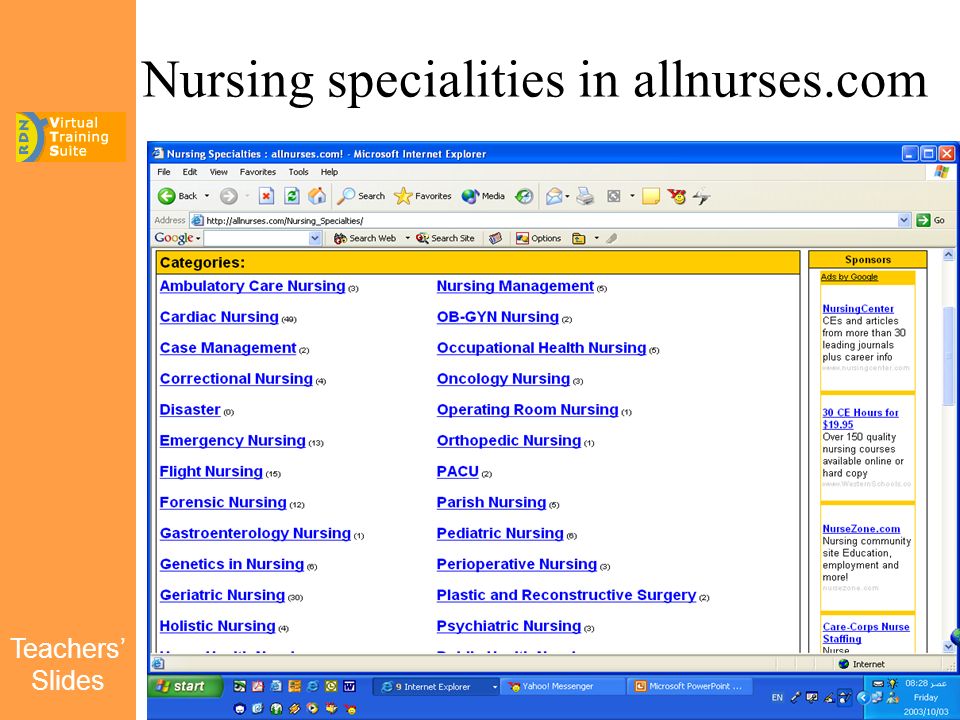Click the Google toolbar highlighter pen icon
The width and height of the screenshot is (960, 720).
click(x=611, y=238)
